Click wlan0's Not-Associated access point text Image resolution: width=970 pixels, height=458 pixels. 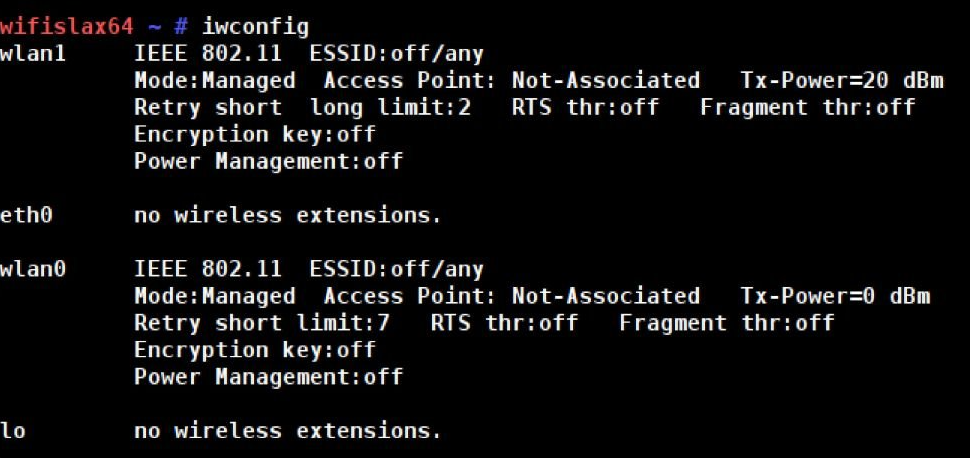[605, 296]
